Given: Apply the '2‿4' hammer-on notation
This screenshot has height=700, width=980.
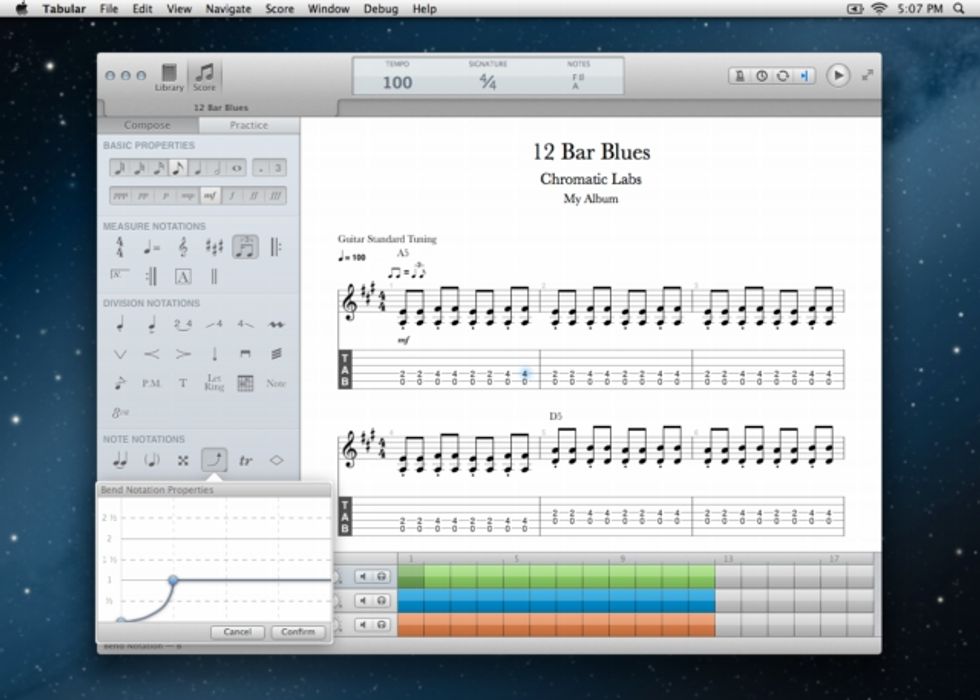Looking at the screenshot, I should 182,324.
